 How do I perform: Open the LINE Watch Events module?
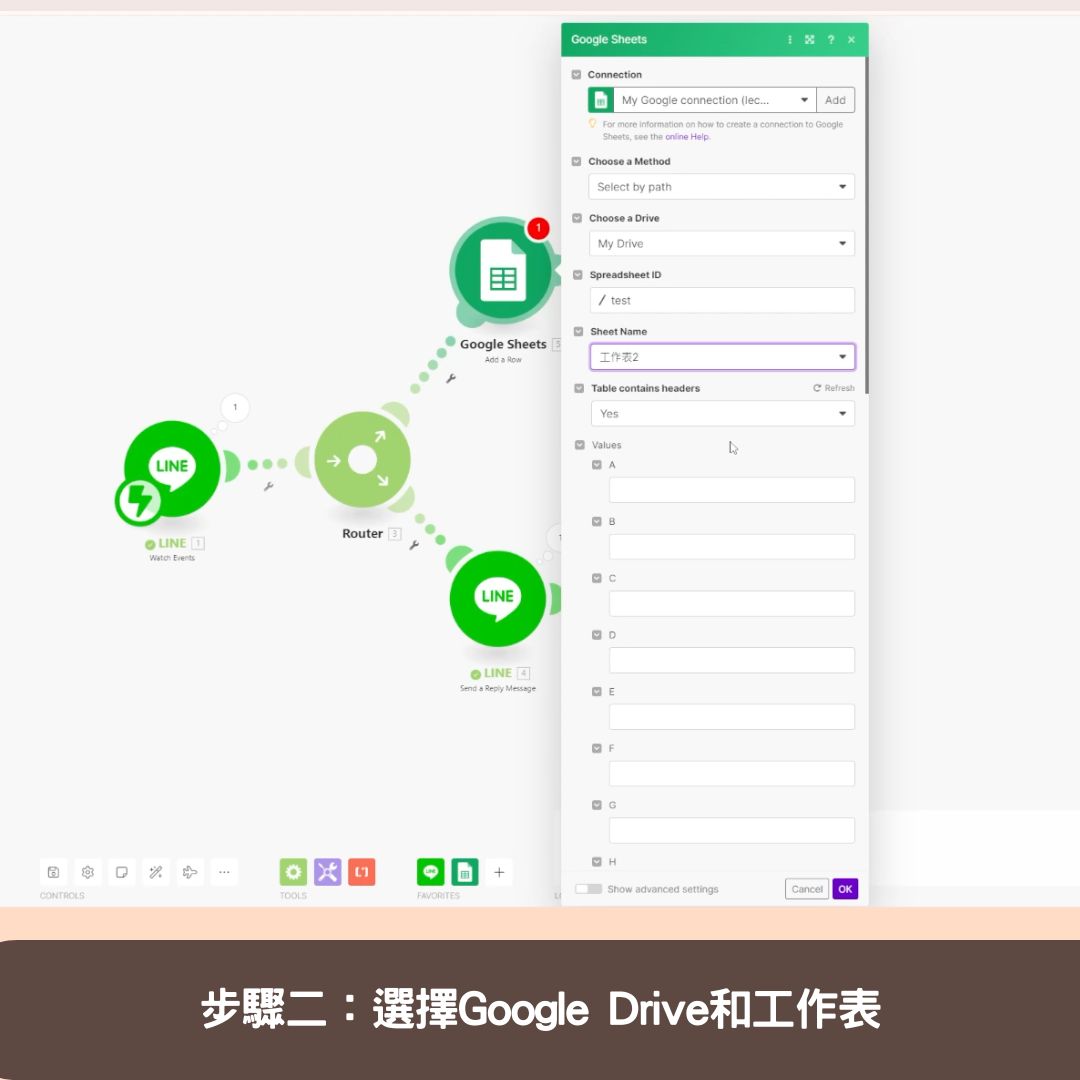pos(170,466)
